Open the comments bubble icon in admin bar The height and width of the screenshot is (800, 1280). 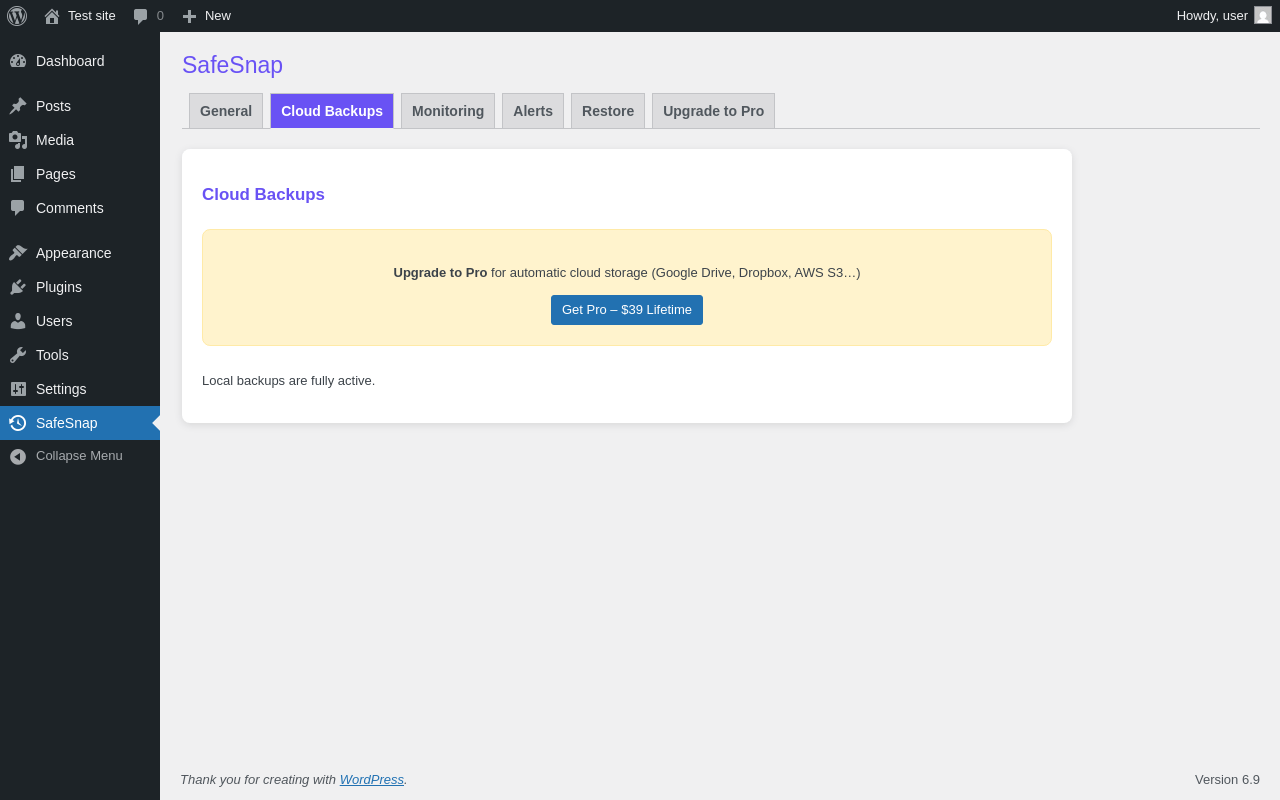(x=141, y=16)
